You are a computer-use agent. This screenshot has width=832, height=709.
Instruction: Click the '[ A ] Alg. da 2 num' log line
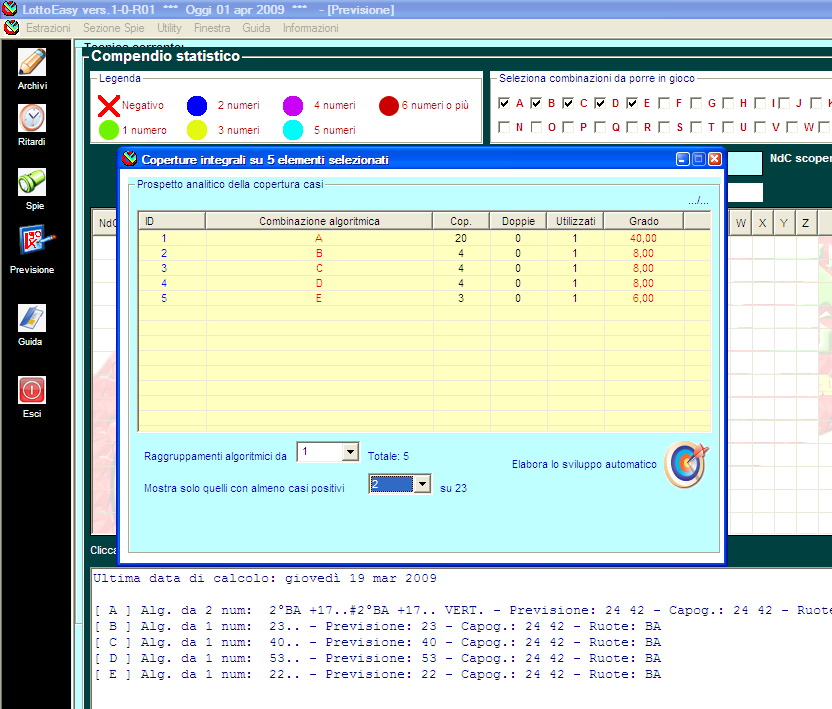463,610
